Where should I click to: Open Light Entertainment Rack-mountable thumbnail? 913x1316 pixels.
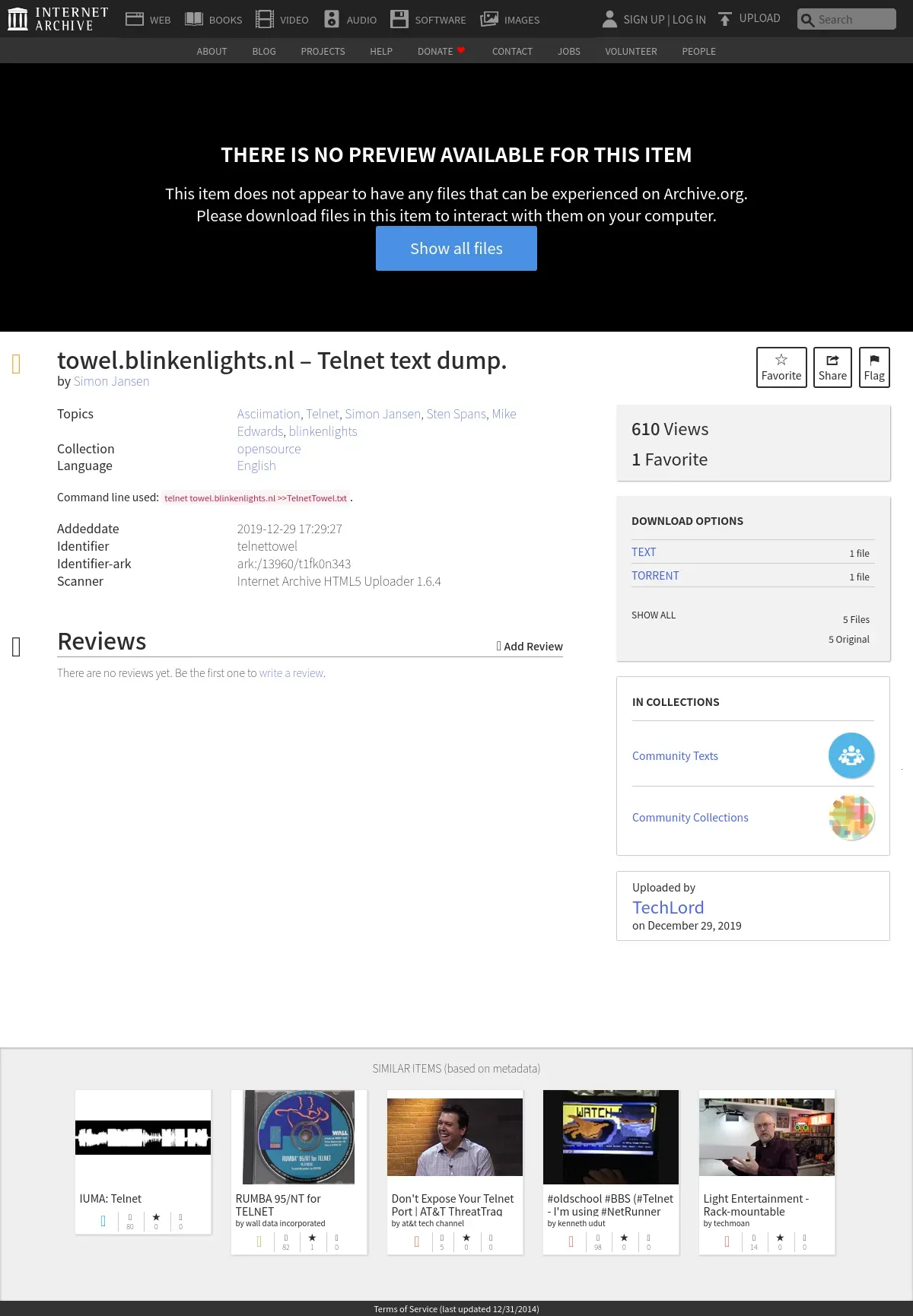tap(767, 1137)
